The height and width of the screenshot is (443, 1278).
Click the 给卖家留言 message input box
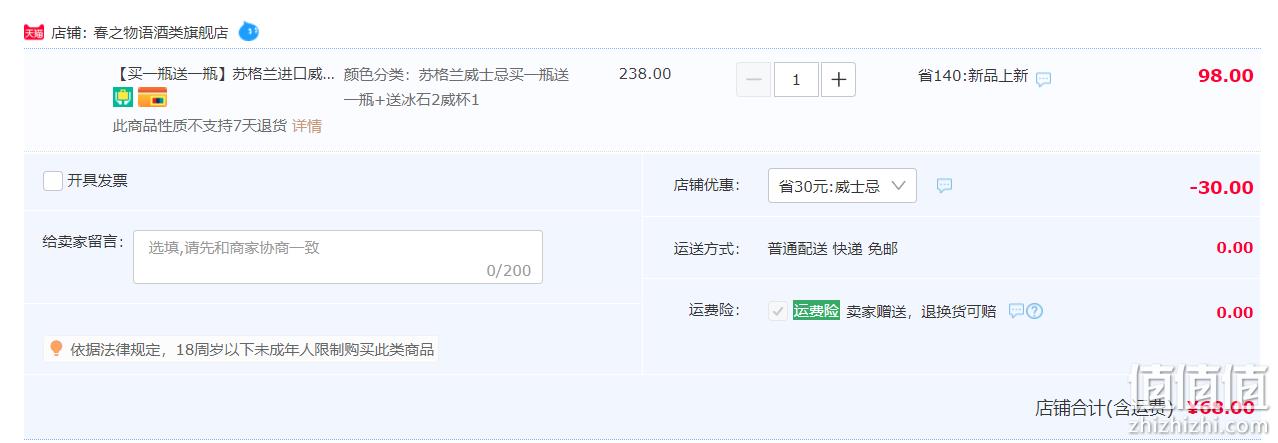[x=338, y=257]
